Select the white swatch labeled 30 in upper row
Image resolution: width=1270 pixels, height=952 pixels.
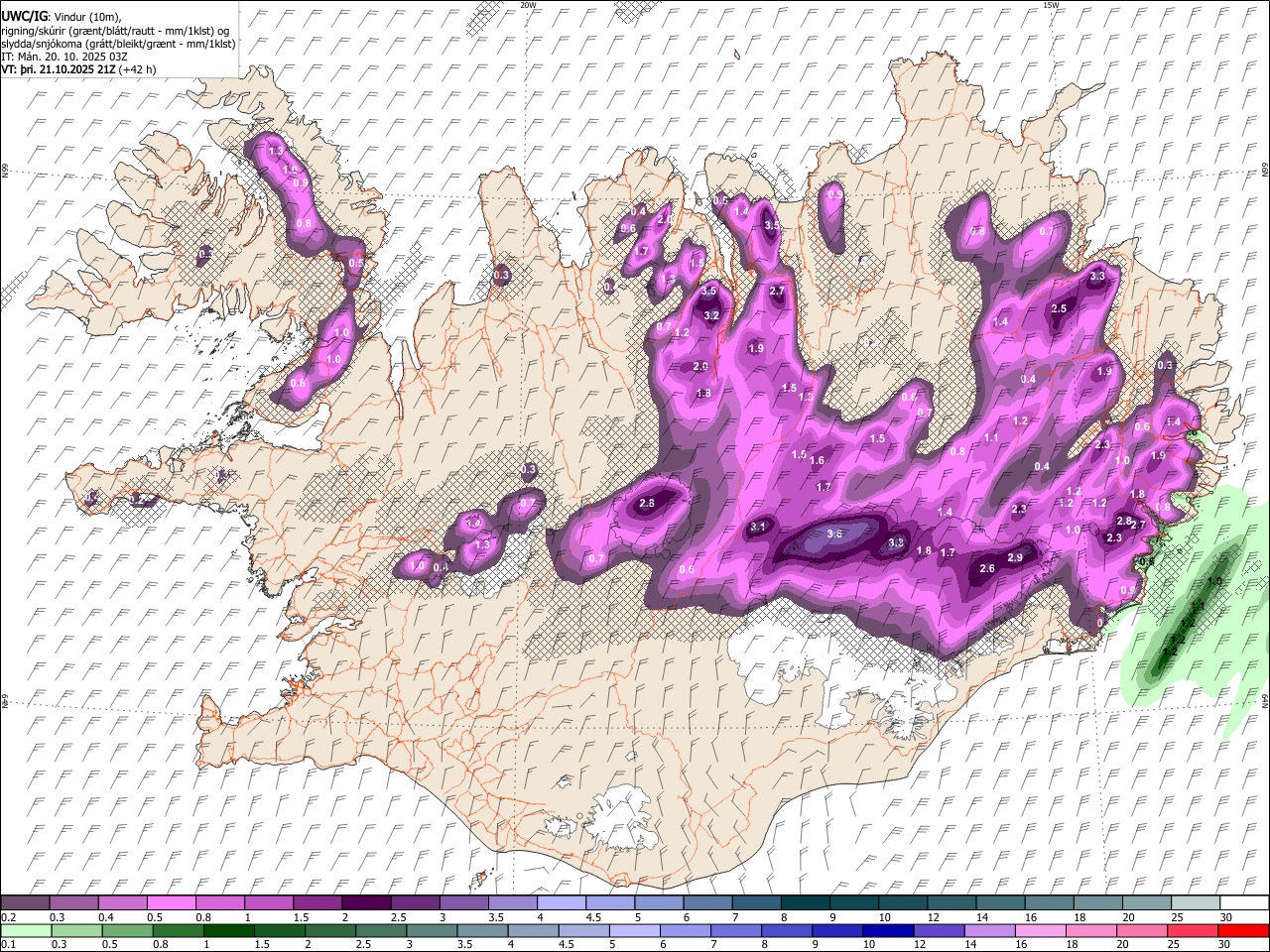(1243, 902)
